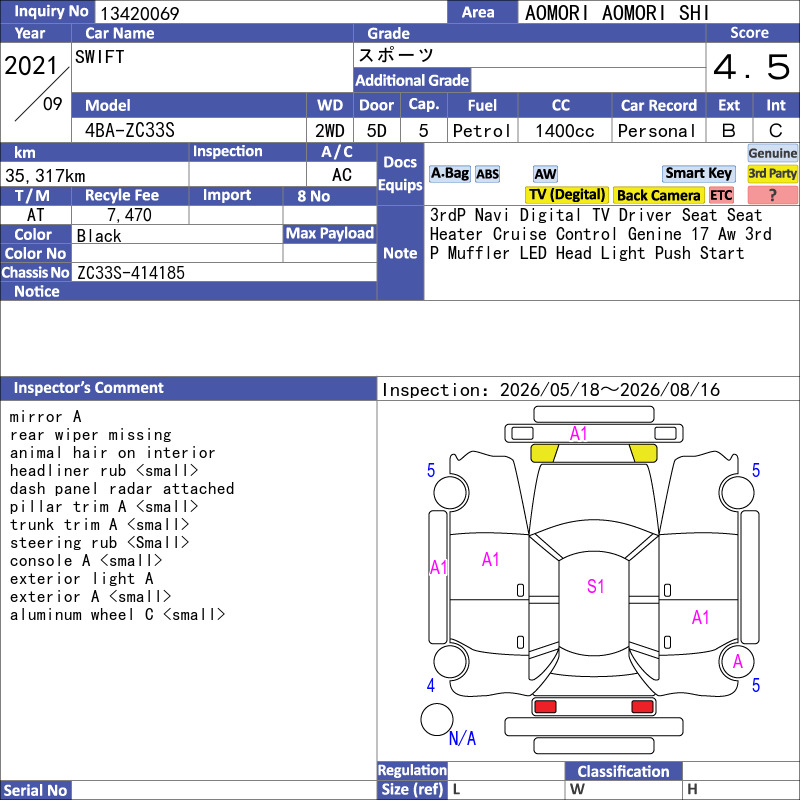This screenshot has width=800, height=800.
Task: Click the Back Camera badge
Action: (x=658, y=195)
